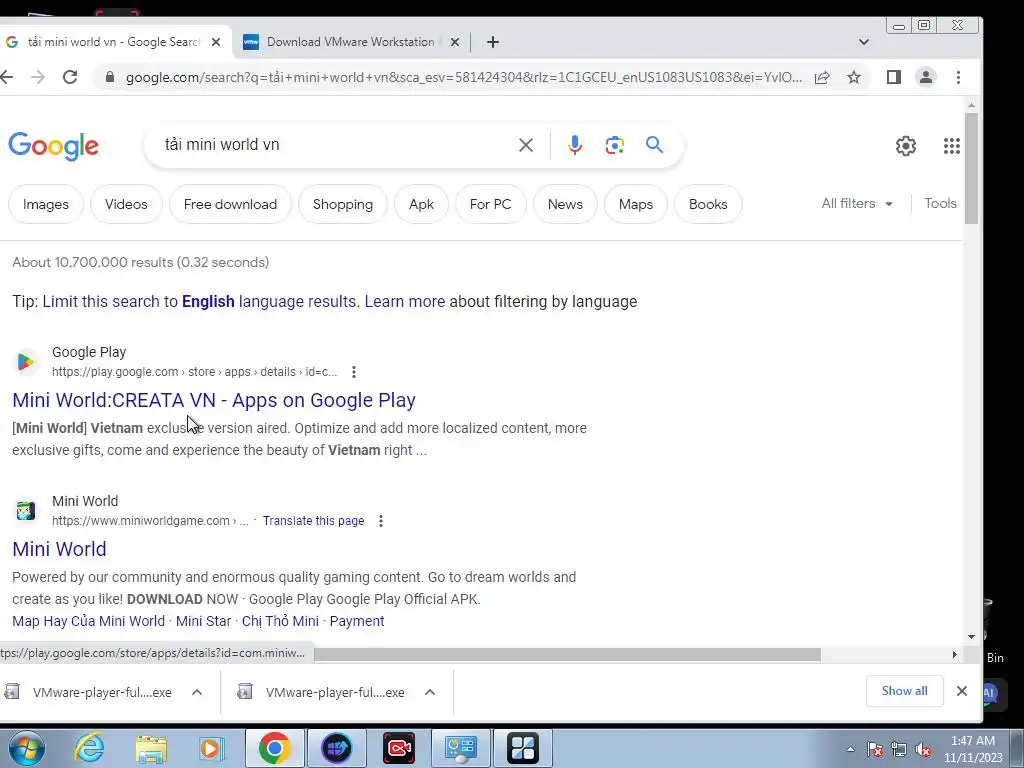Open the Tools search options
The image size is (1024, 768).
(940, 204)
